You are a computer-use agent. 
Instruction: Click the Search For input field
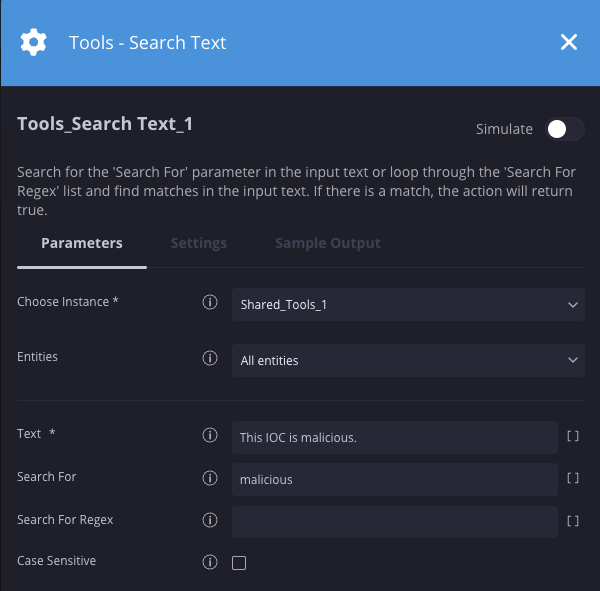(394, 479)
